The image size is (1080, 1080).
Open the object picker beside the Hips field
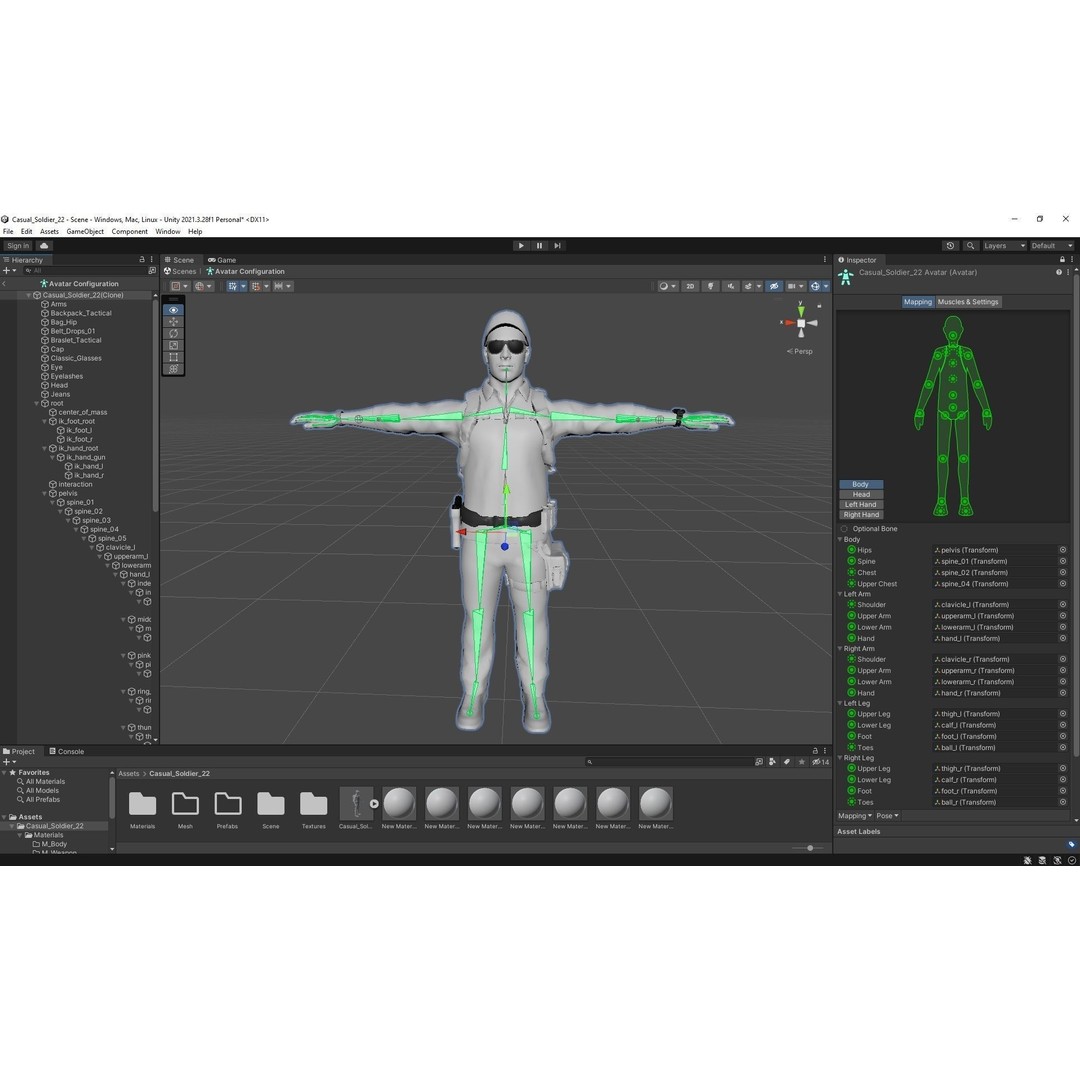point(1063,549)
